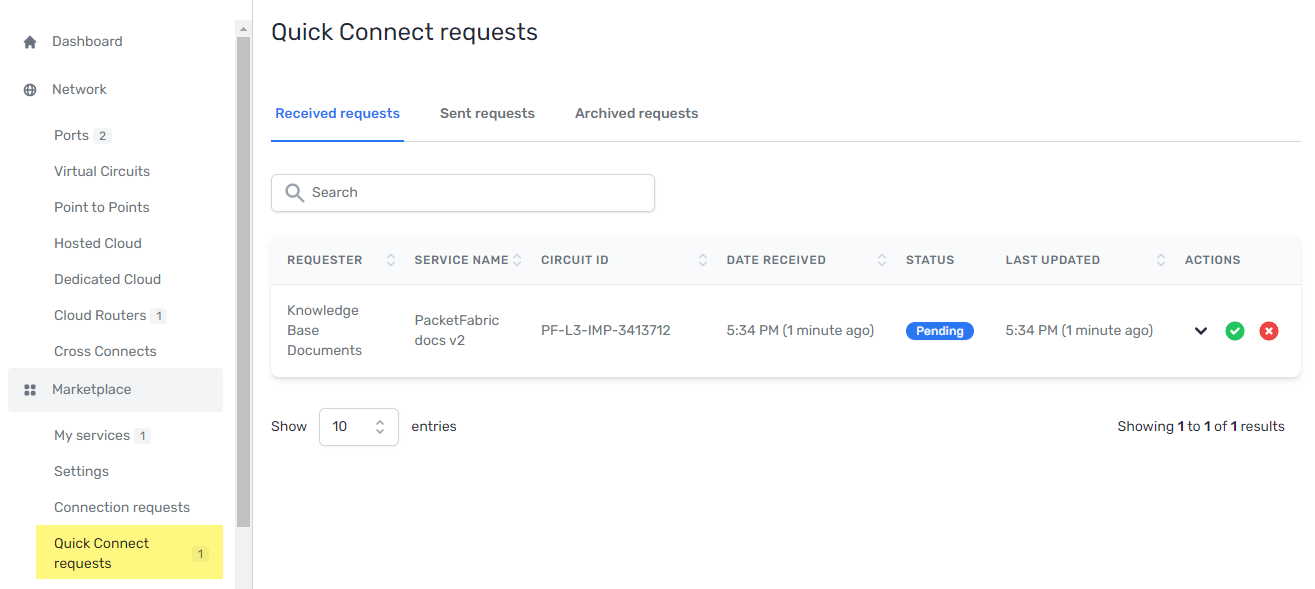
Task: Reject the request with red X icon
Action: point(1269,331)
